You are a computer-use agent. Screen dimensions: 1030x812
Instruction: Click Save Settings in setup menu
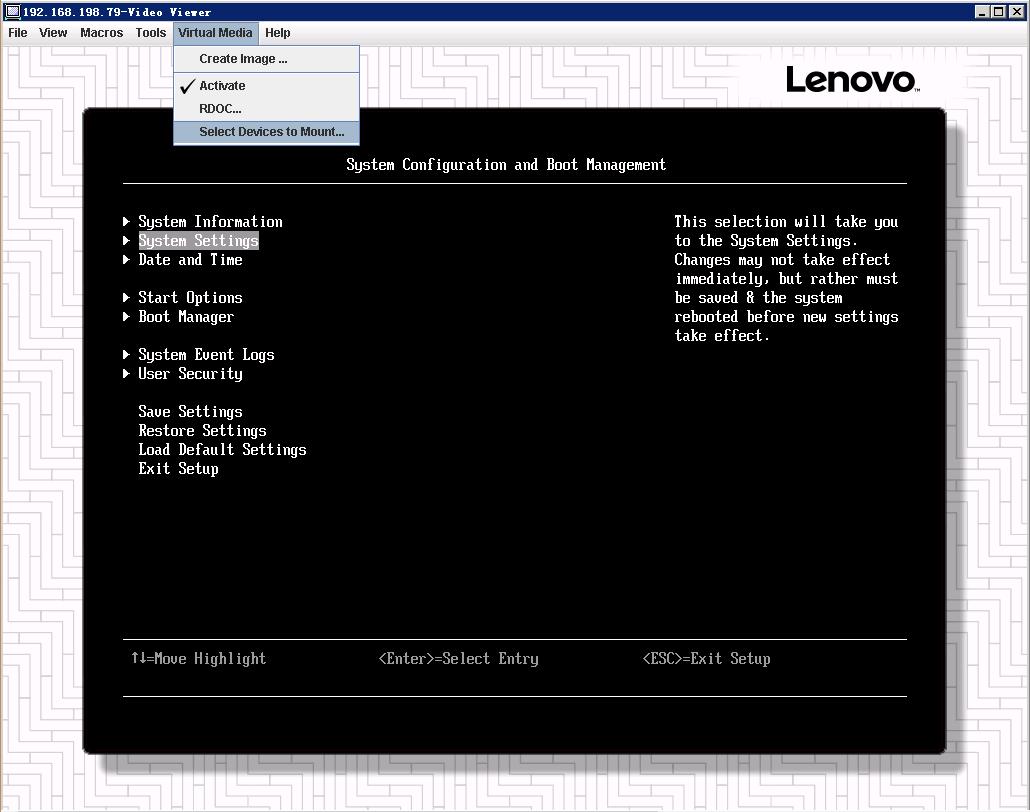[x=190, y=412]
